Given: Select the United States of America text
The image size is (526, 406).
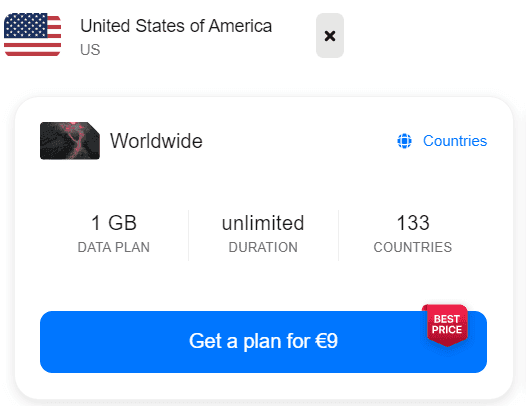Looking at the screenshot, I should [176, 26].
